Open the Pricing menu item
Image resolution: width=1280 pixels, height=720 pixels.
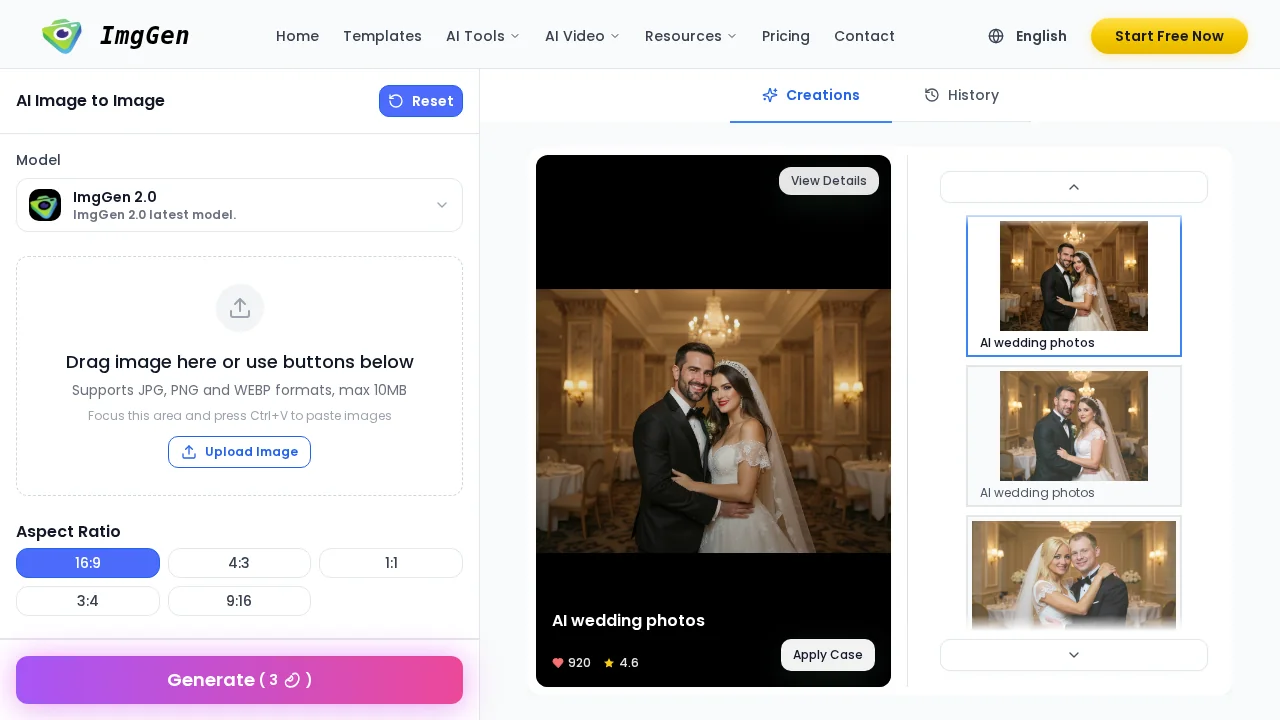(786, 36)
